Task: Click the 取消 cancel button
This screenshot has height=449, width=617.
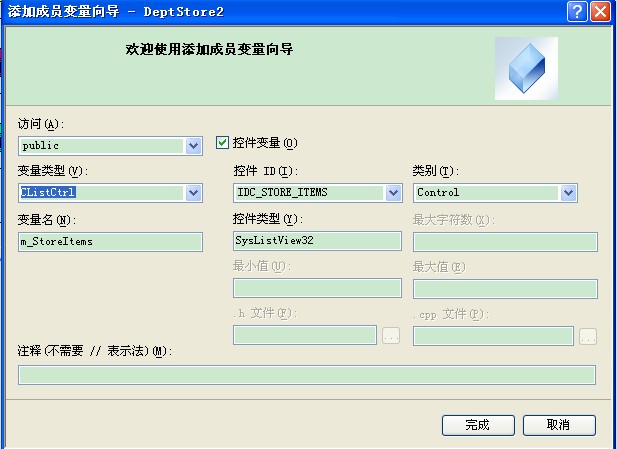Action: tap(559, 425)
